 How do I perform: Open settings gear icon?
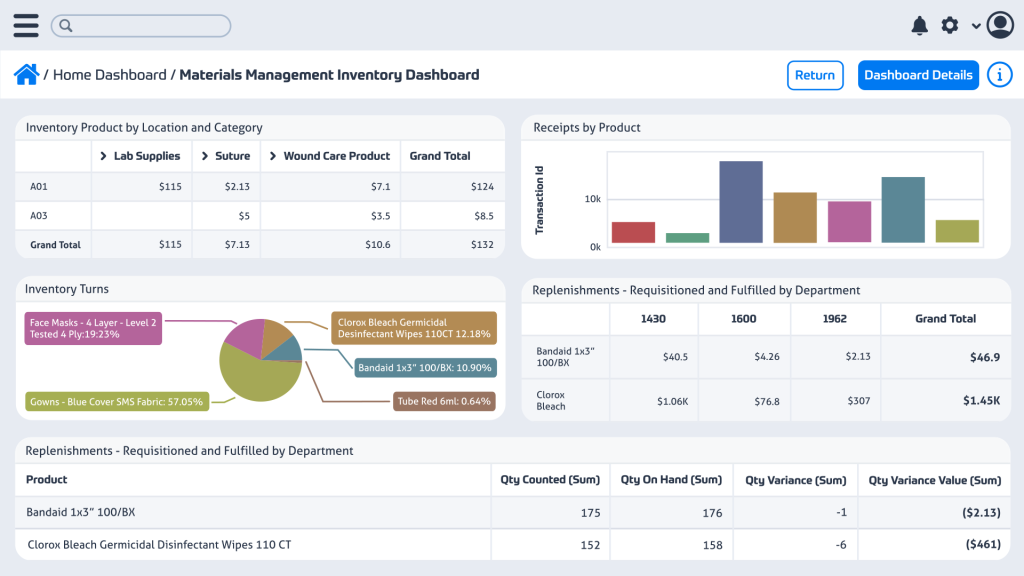coord(950,25)
